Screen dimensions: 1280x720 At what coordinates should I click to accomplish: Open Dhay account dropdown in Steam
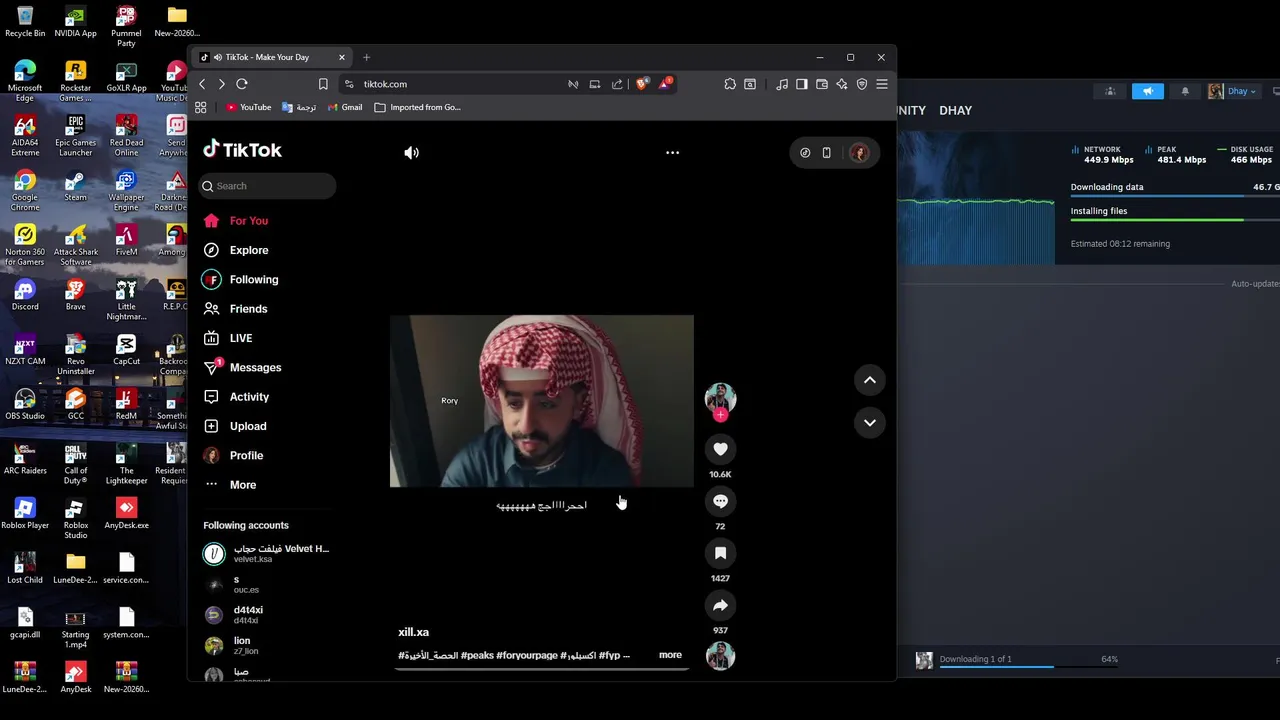pyautogui.click(x=1232, y=91)
